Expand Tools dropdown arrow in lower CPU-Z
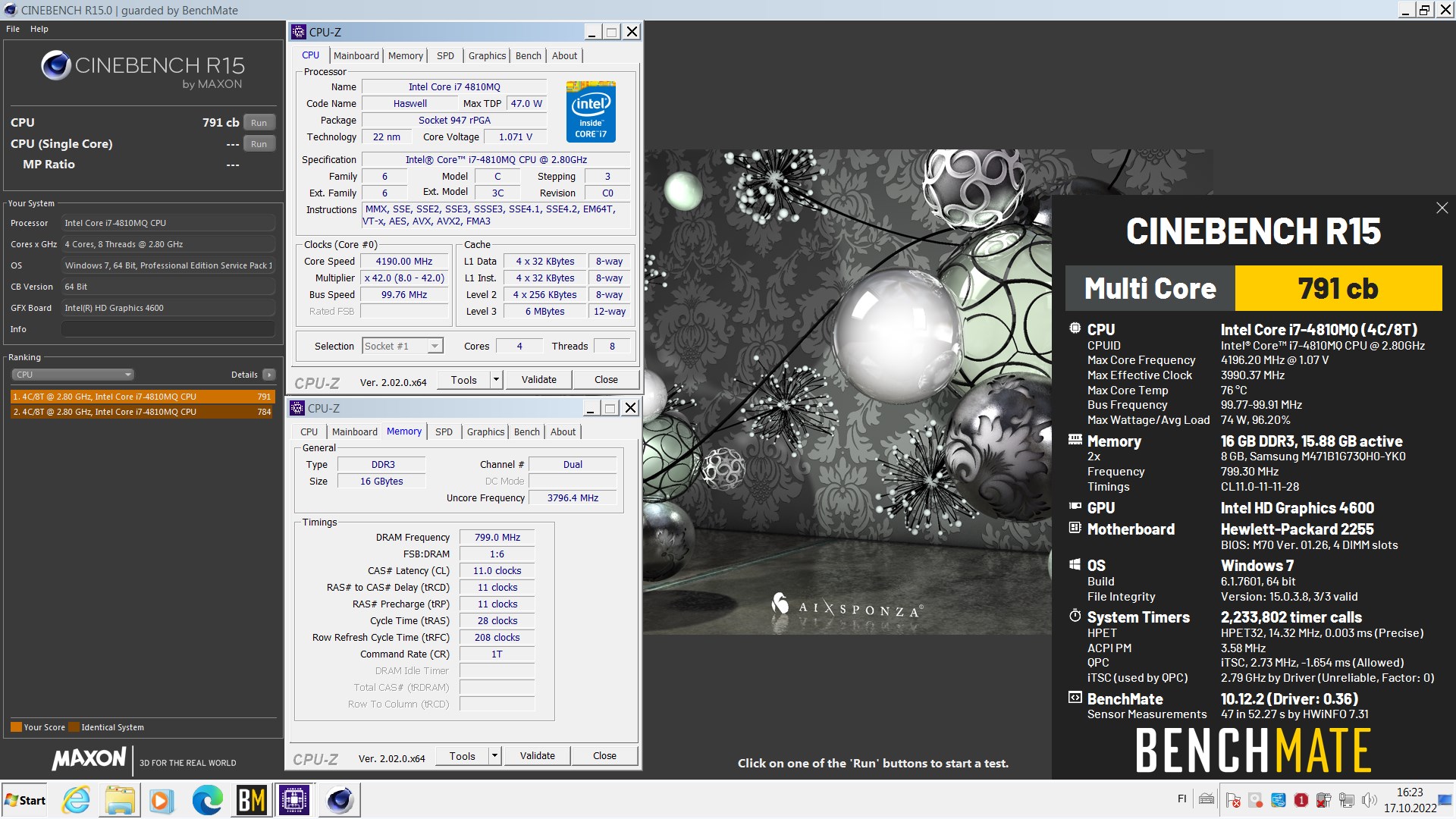 [x=494, y=756]
